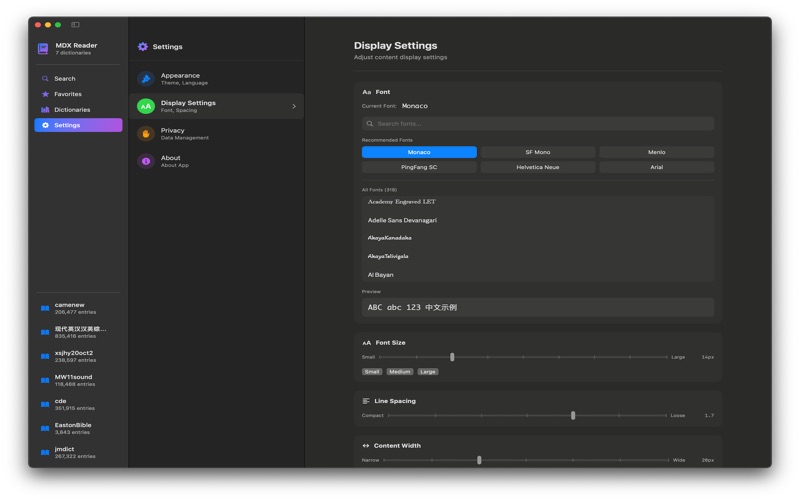Click the Privacy hand icon
Viewport: 800px width, 500px height.
(146, 134)
